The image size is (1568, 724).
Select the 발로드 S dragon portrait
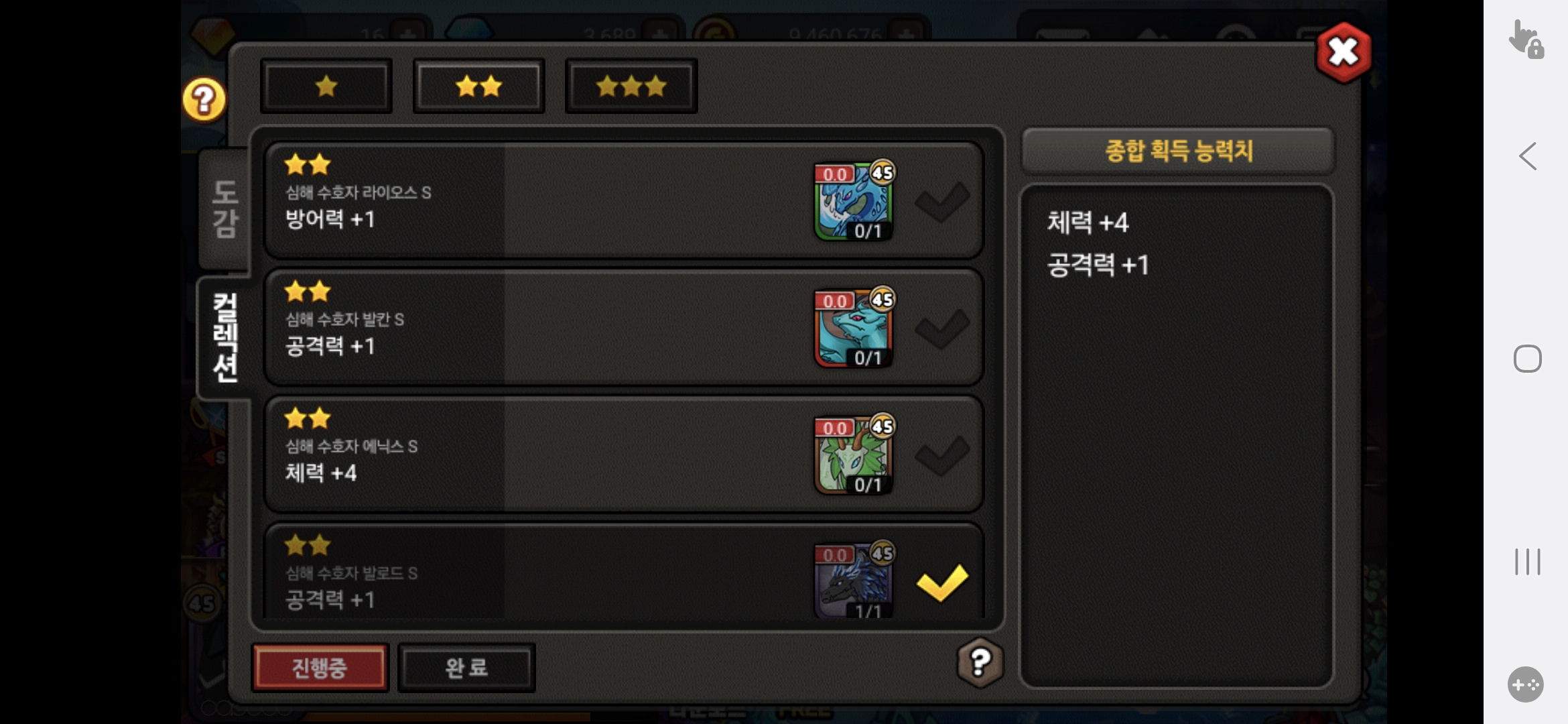tap(854, 580)
